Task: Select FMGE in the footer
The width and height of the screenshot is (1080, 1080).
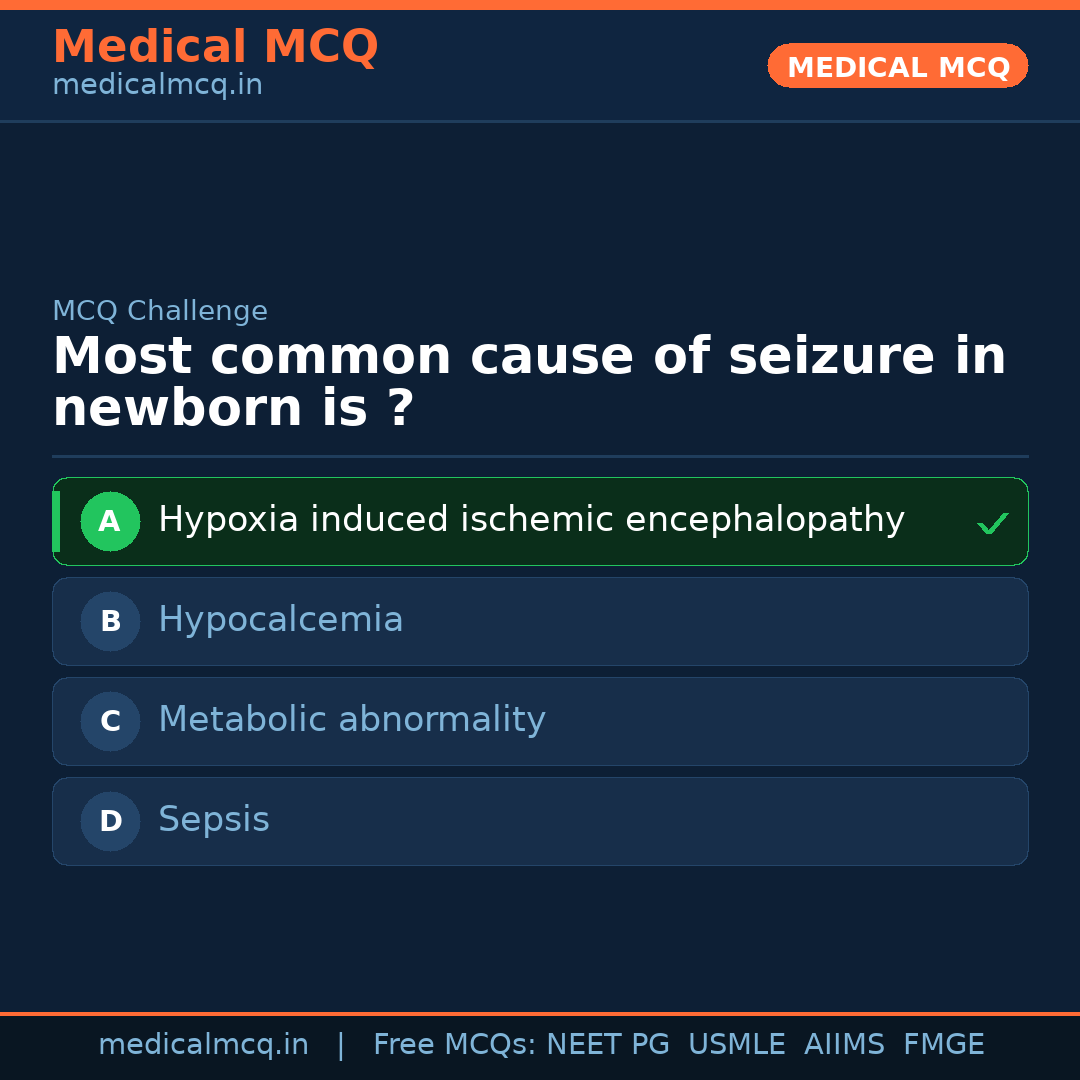Action: point(943,1045)
